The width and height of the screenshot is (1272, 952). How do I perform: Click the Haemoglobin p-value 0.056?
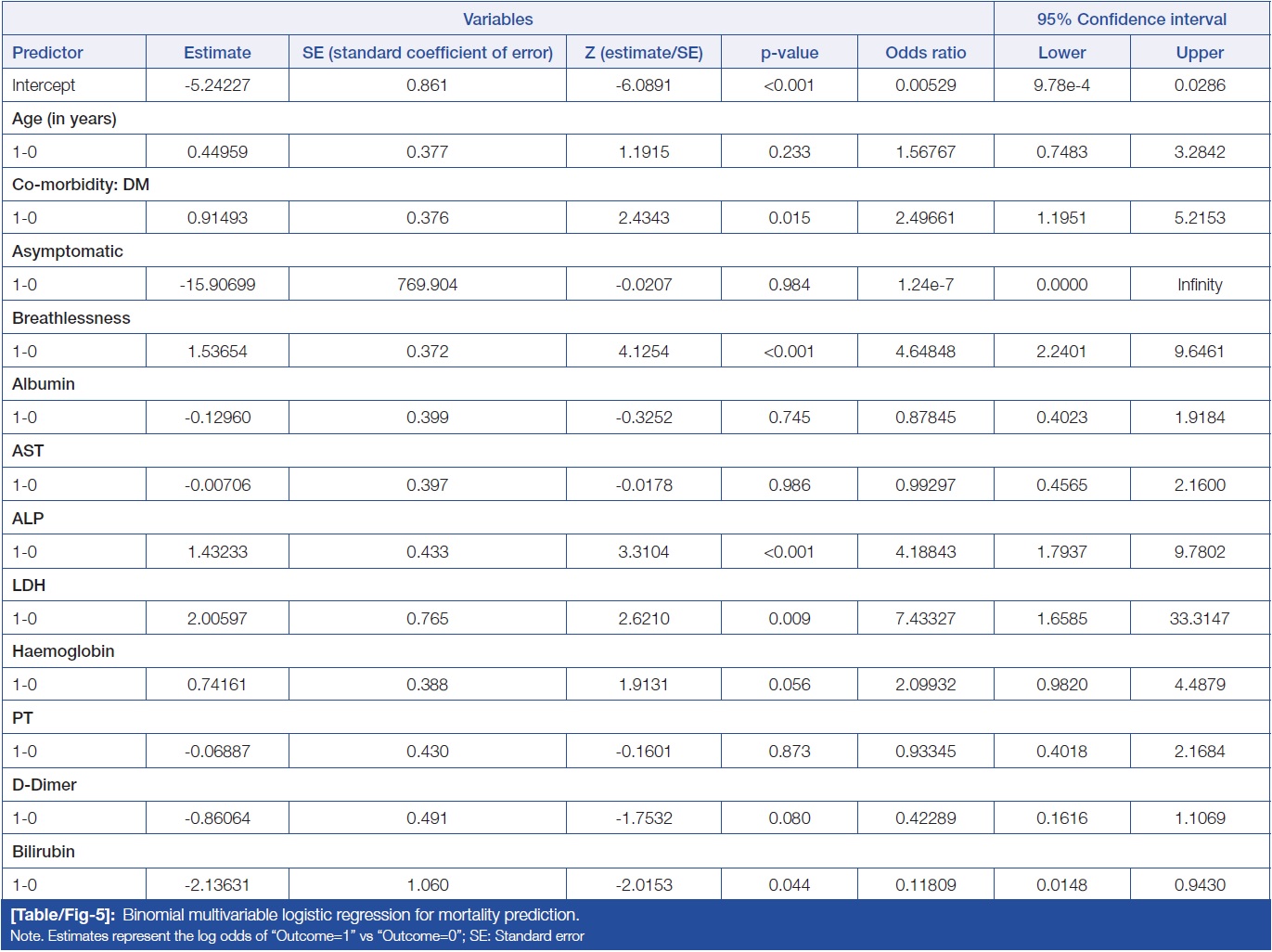tap(789, 685)
